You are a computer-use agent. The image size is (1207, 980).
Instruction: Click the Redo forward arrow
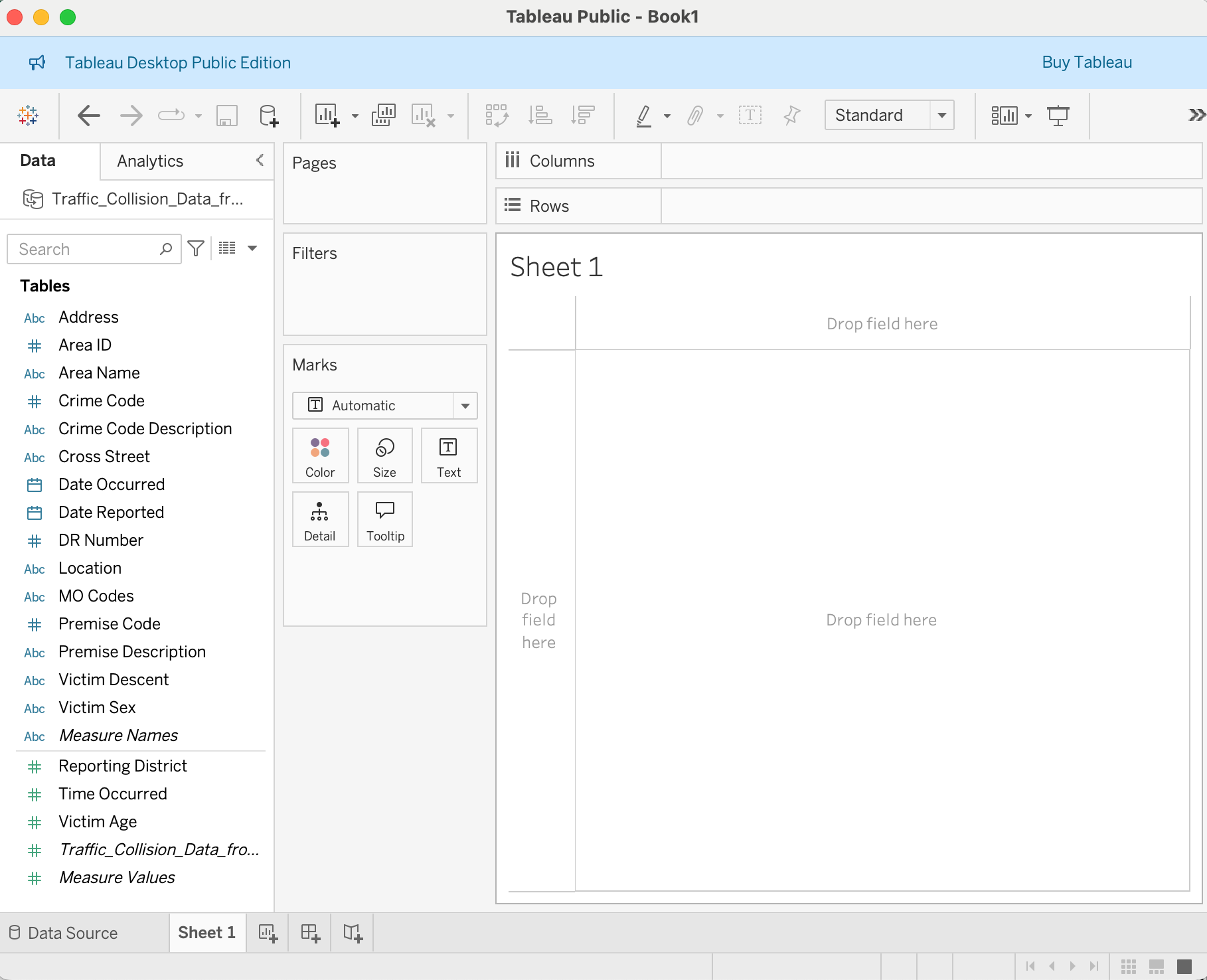[x=131, y=116]
